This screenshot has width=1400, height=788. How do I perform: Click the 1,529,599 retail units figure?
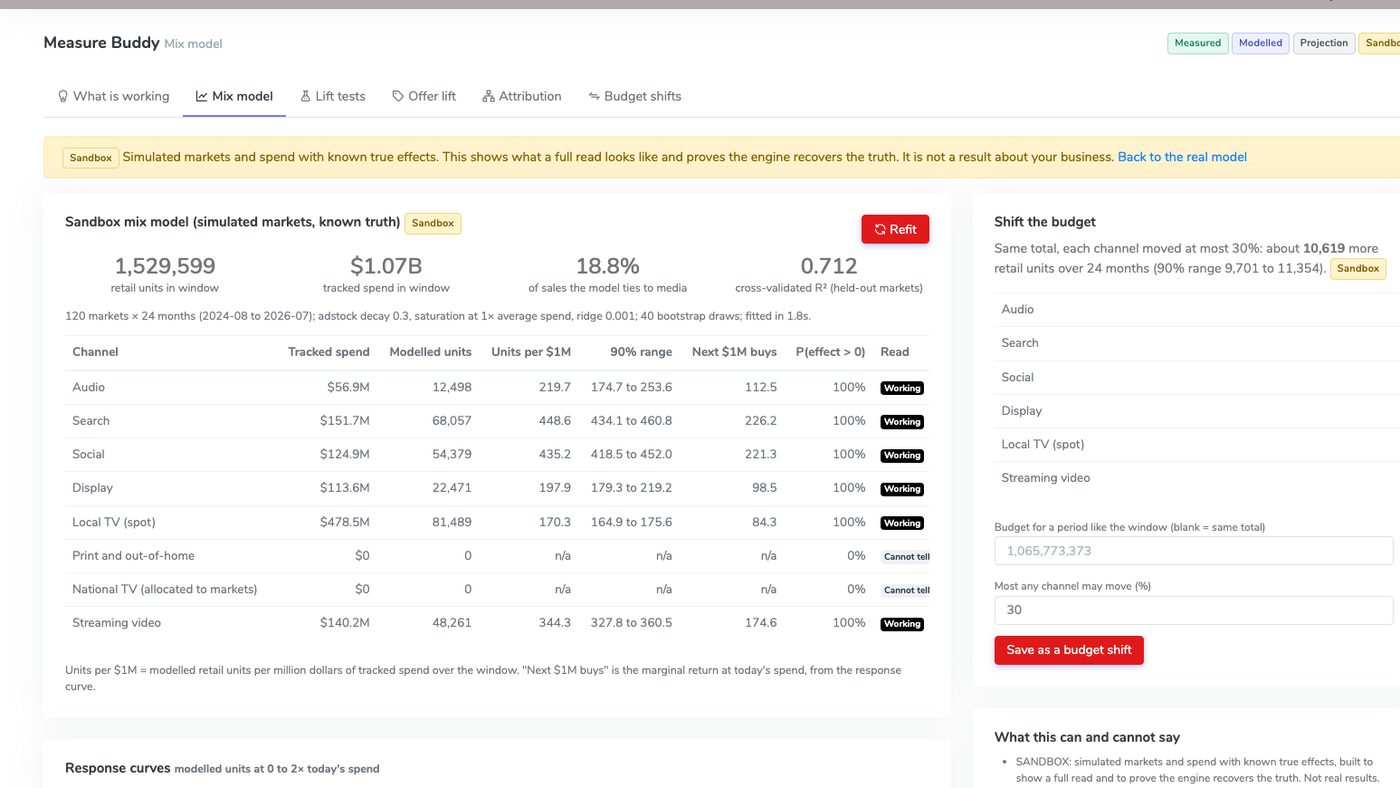[x=165, y=266]
